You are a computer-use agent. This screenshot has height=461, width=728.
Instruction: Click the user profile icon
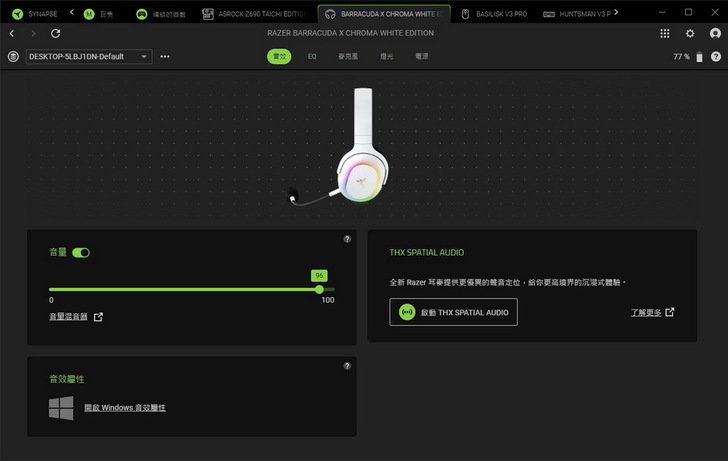click(714, 33)
